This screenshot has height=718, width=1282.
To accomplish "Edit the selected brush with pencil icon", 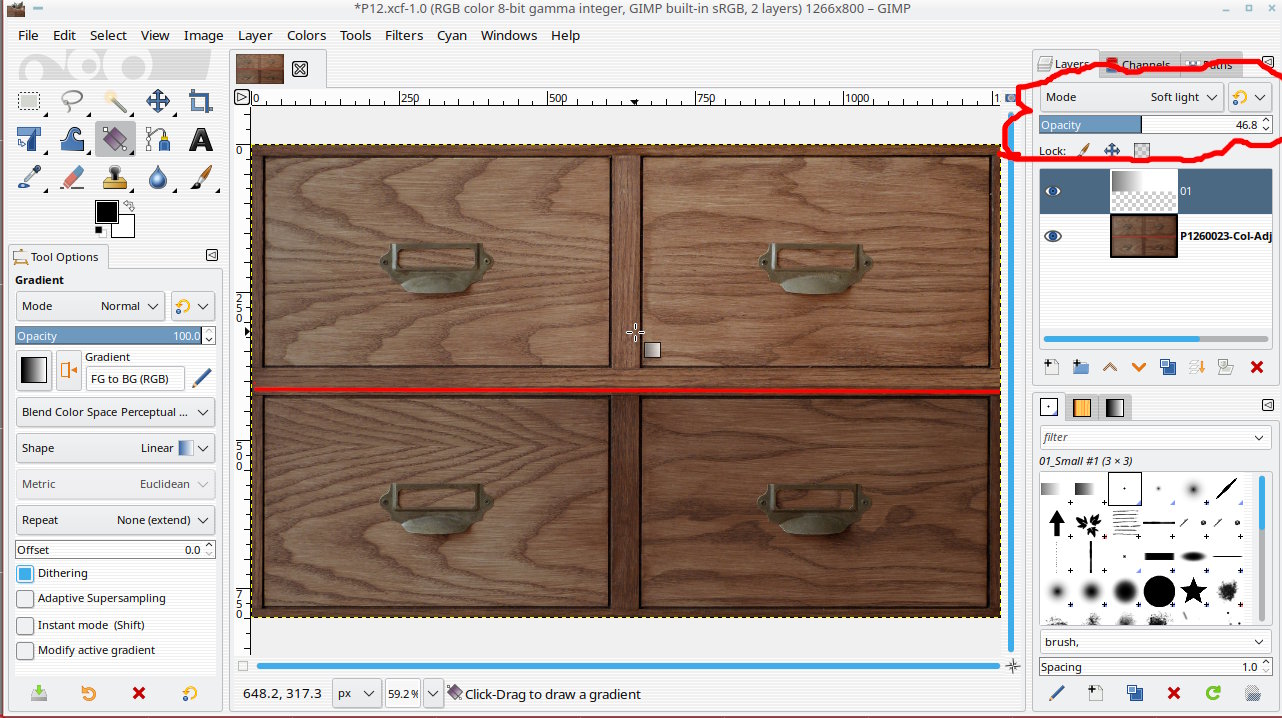I will point(1056,692).
